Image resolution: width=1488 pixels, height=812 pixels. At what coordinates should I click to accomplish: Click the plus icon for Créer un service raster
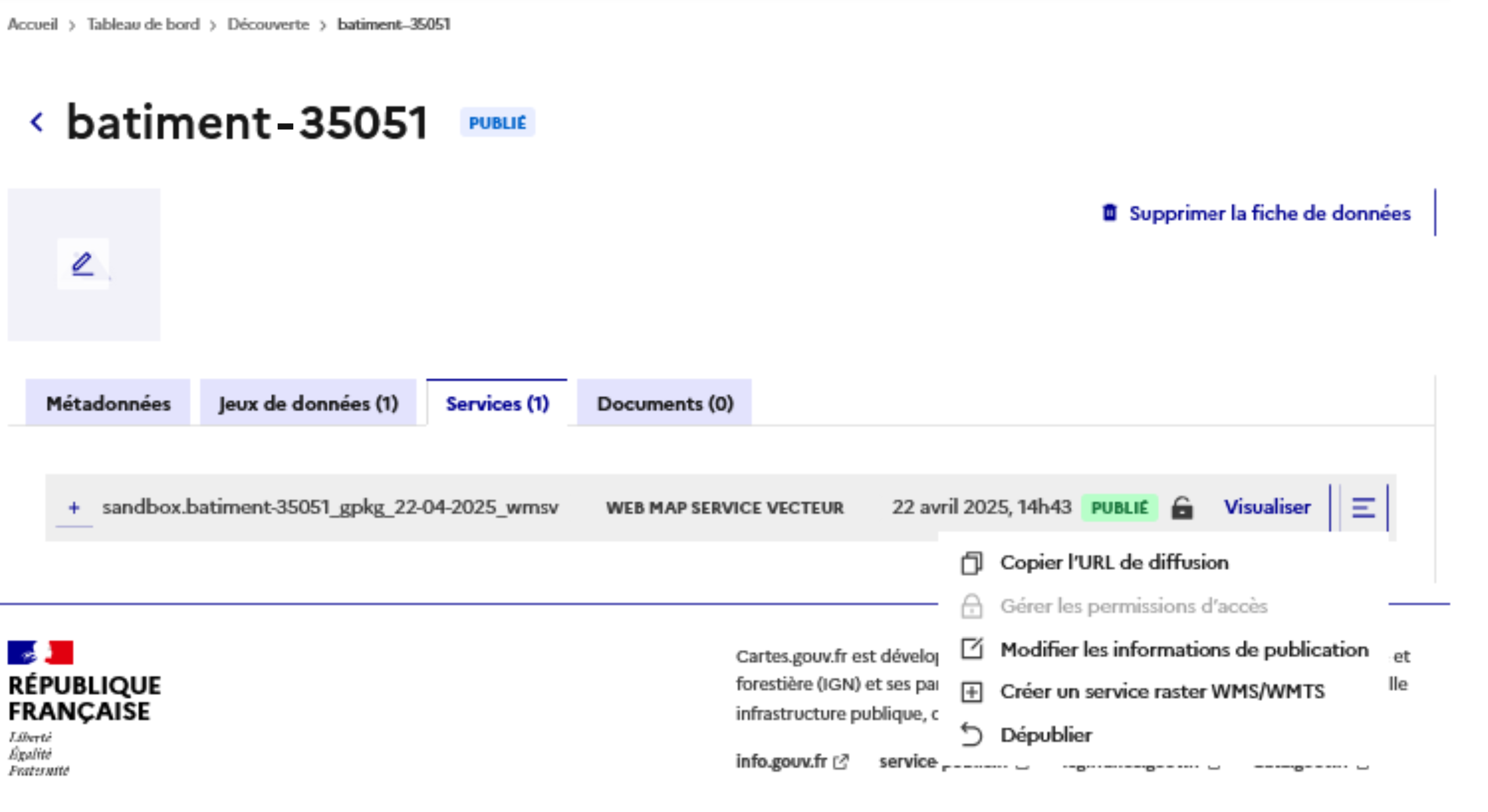[971, 691]
